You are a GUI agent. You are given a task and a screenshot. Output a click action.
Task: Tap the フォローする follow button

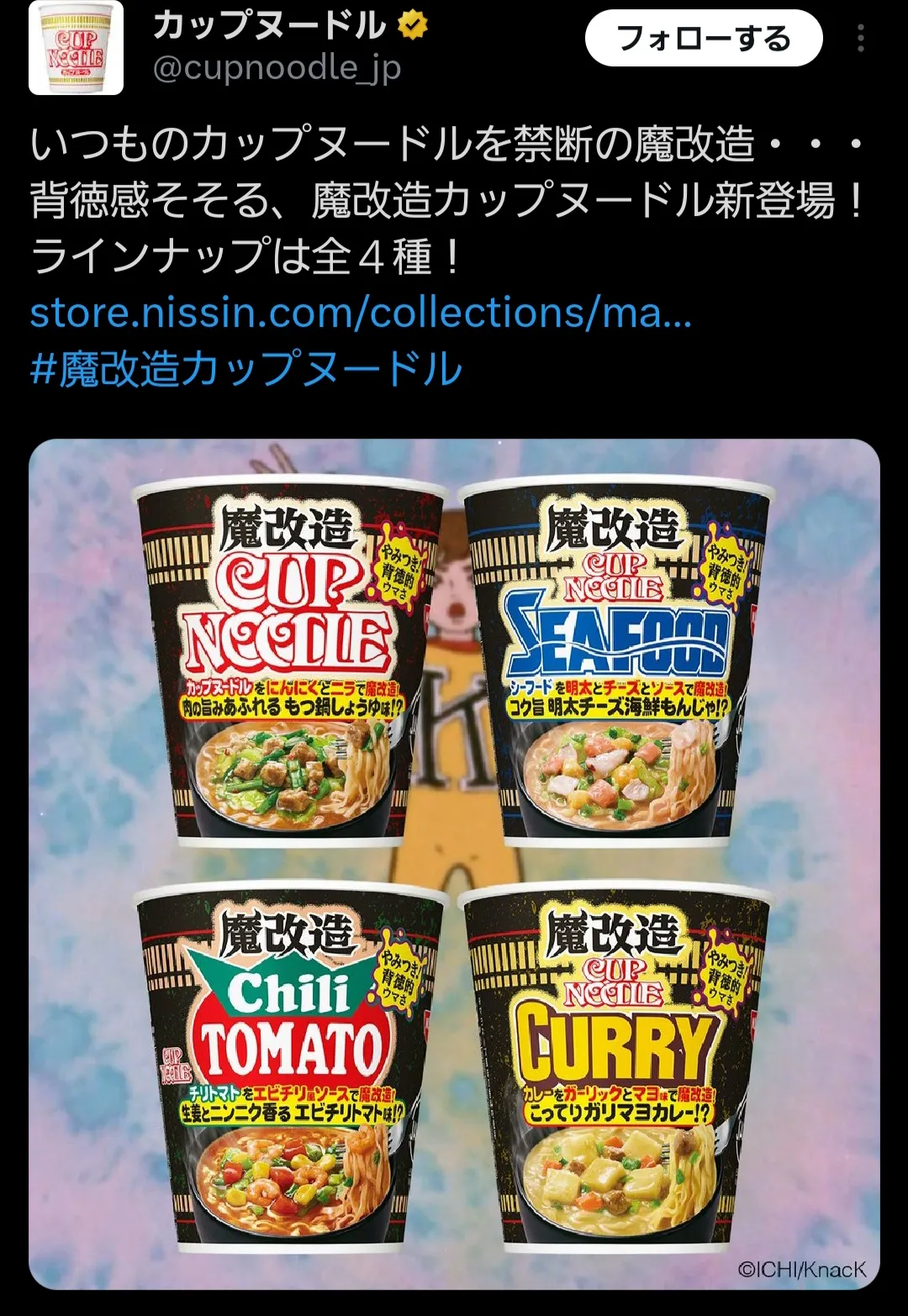tap(704, 39)
